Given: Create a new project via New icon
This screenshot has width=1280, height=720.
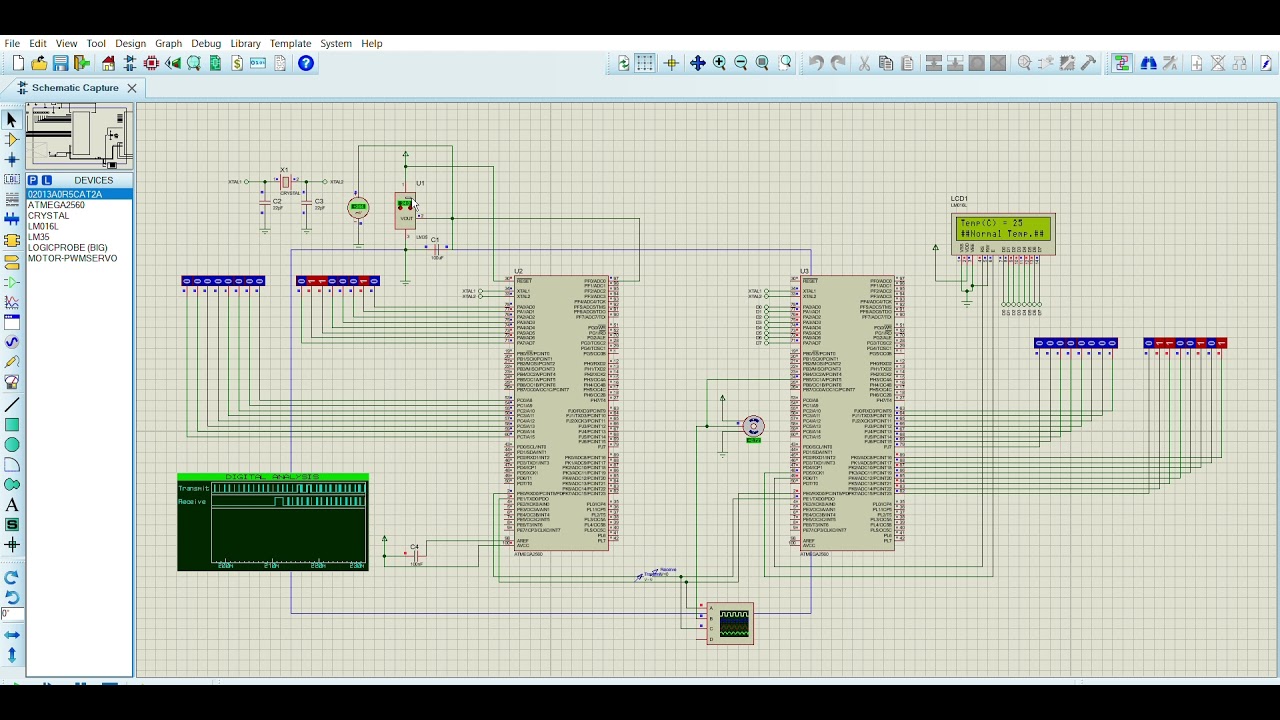Looking at the screenshot, I should pyautogui.click(x=18, y=63).
